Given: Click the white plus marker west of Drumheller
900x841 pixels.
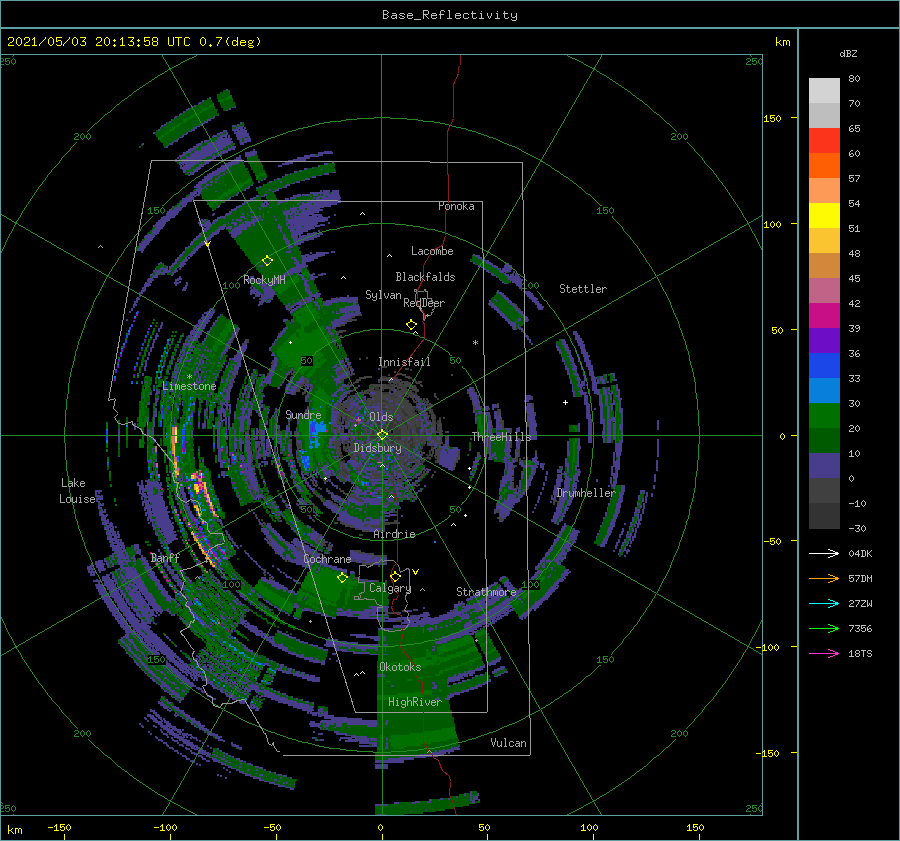Looking at the screenshot, I should point(565,402).
